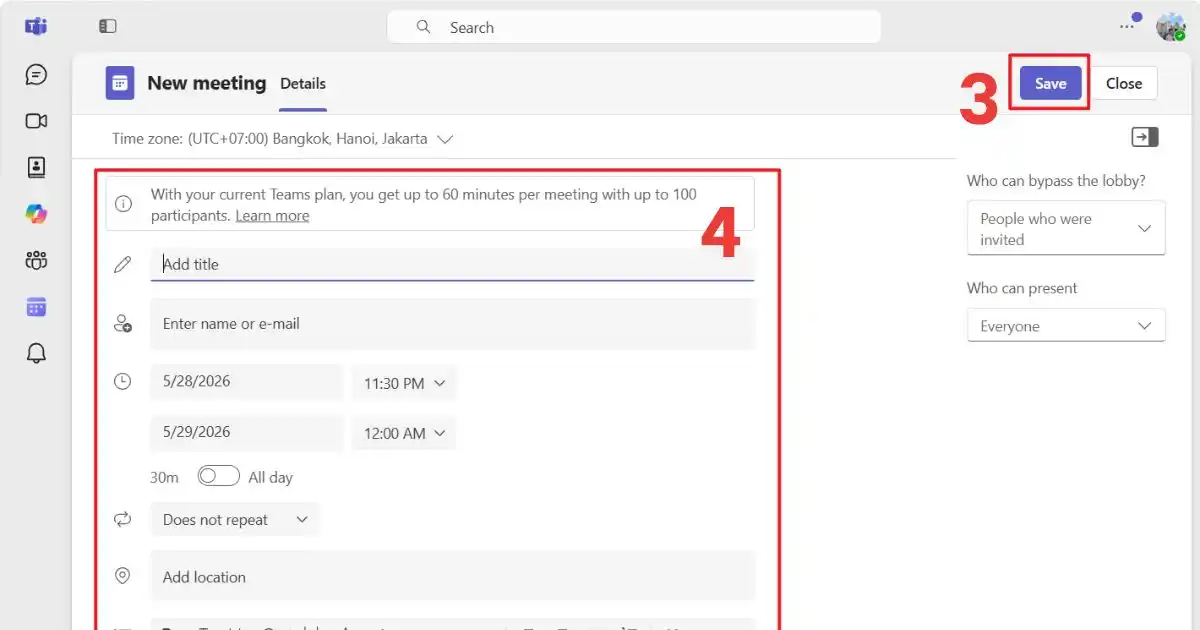Open the Does not repeat dropdown

pos(235,520)
